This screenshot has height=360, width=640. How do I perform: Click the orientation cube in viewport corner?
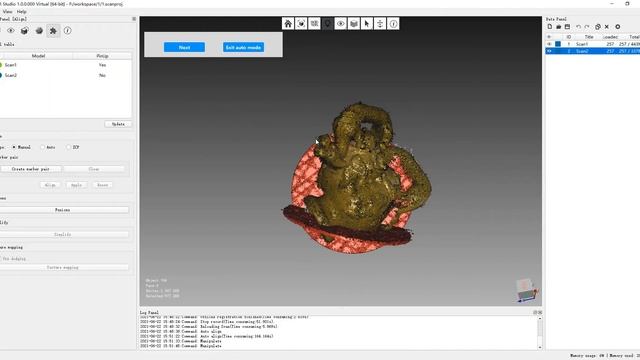tap(527, 290)
